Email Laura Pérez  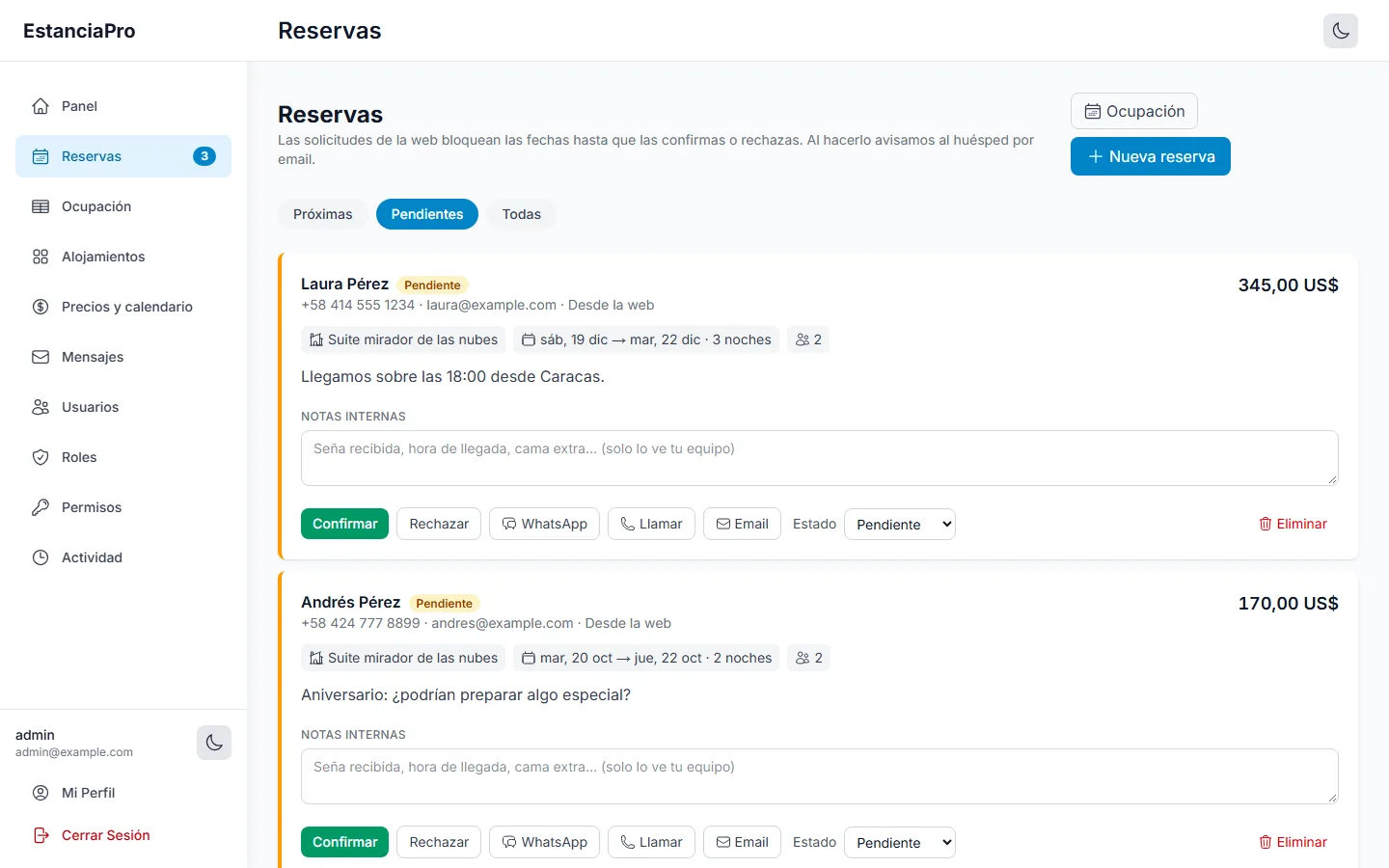tap(742, 524)
